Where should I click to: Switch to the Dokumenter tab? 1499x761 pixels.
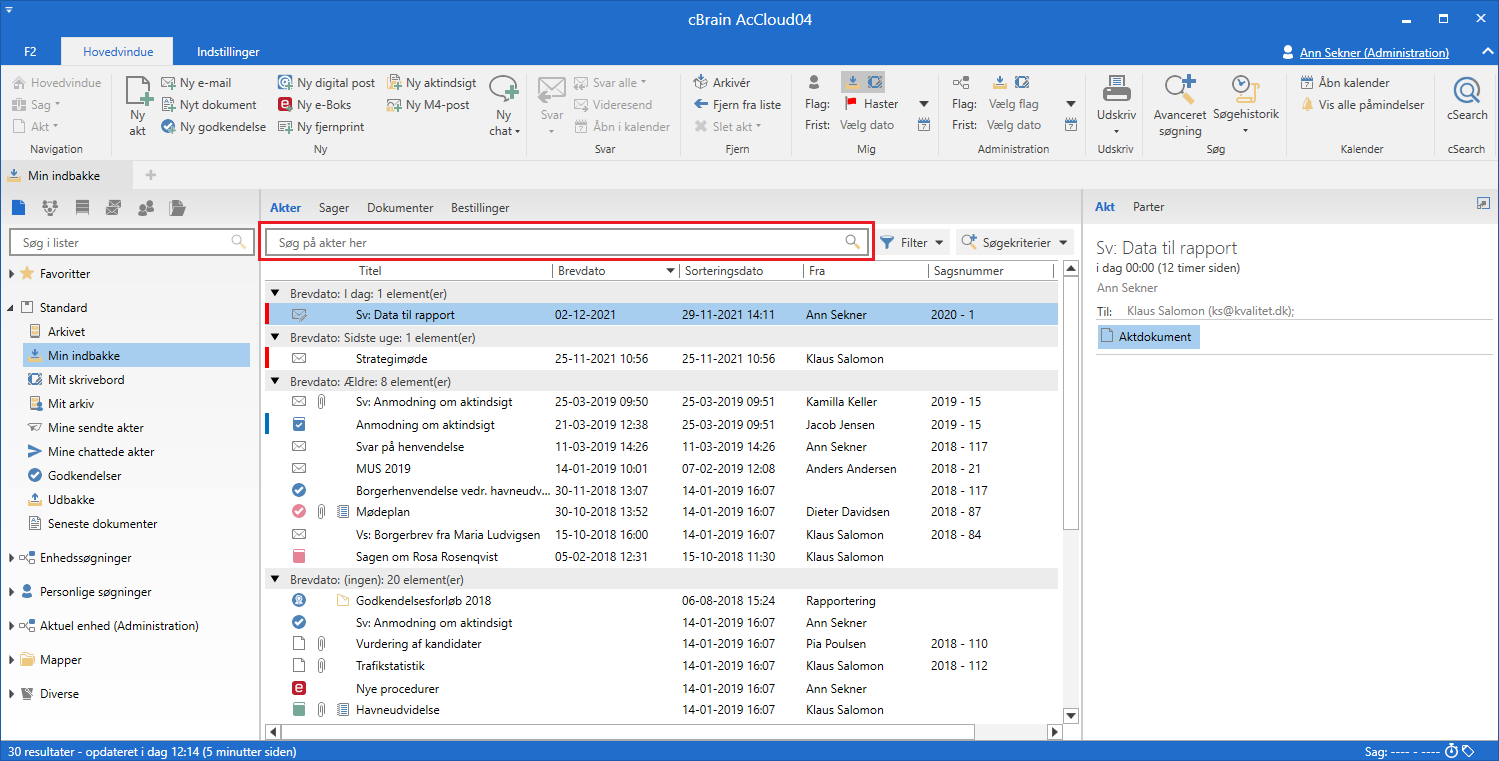coord(400,208)
